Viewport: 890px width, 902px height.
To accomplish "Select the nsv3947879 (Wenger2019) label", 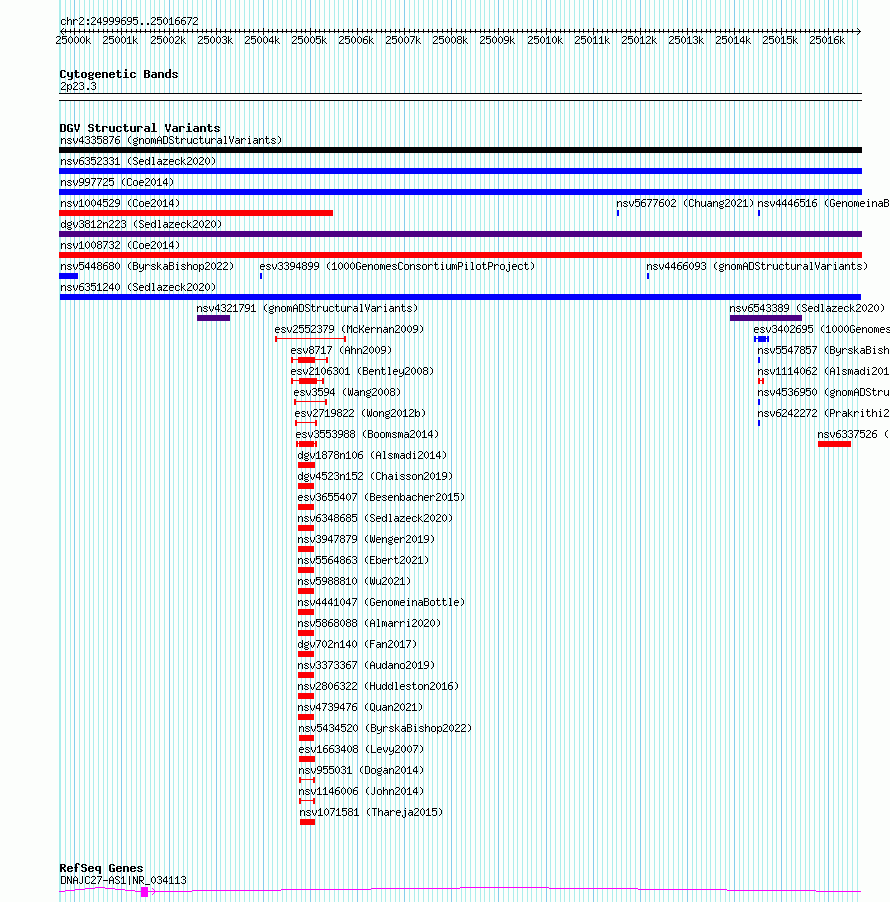I will [x=366, y=539].
